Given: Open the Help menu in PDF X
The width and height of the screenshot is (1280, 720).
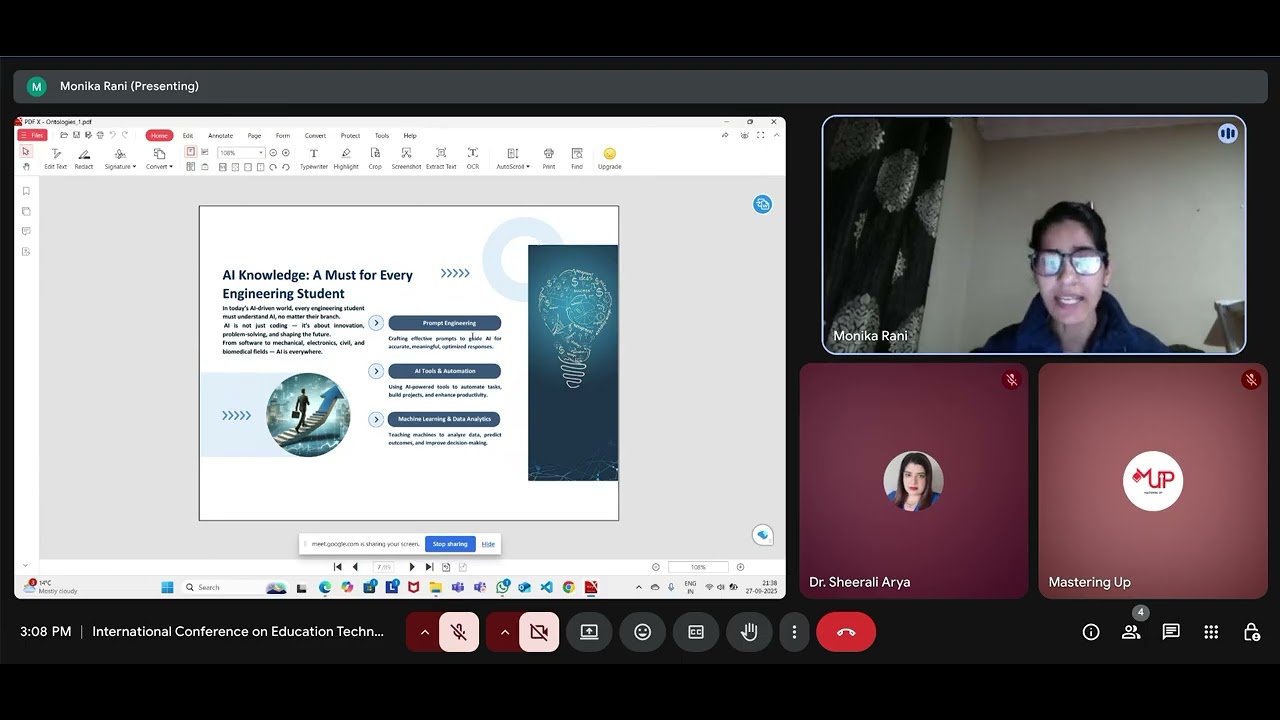Looking at the screenshot, I should point(410,135).
